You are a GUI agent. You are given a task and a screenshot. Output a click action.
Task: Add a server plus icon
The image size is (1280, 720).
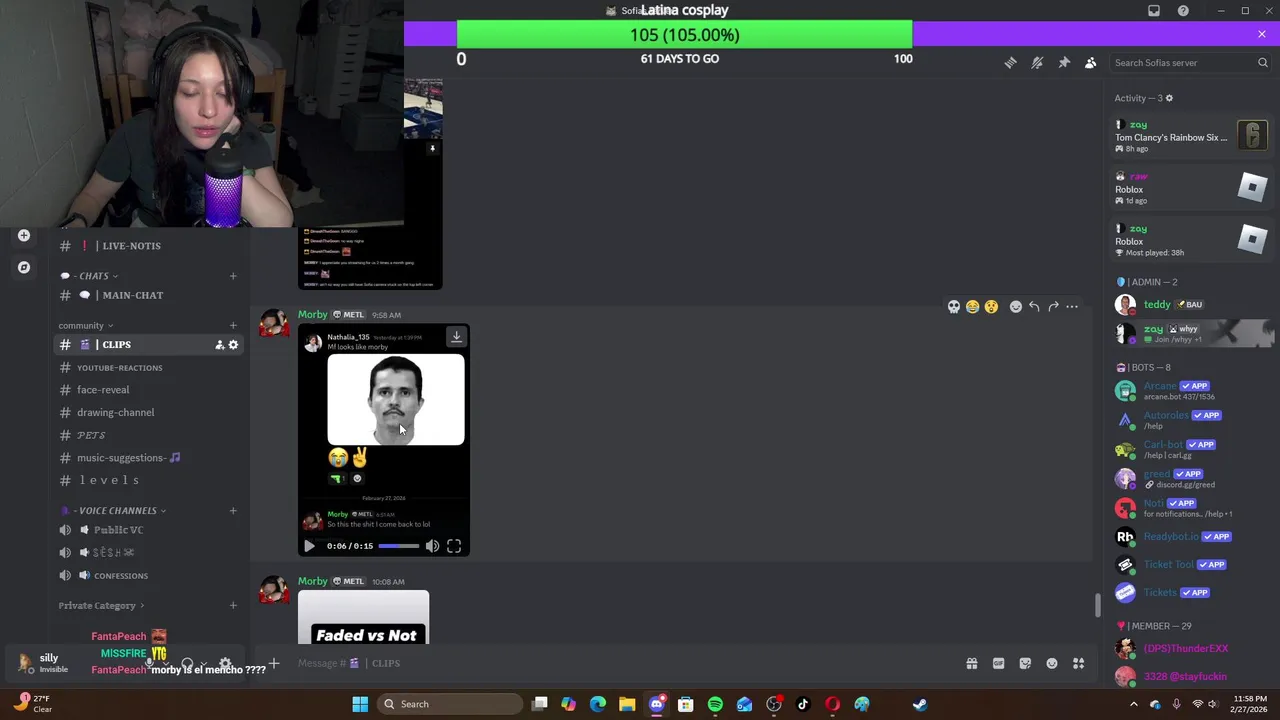click(x=24, y=236)
